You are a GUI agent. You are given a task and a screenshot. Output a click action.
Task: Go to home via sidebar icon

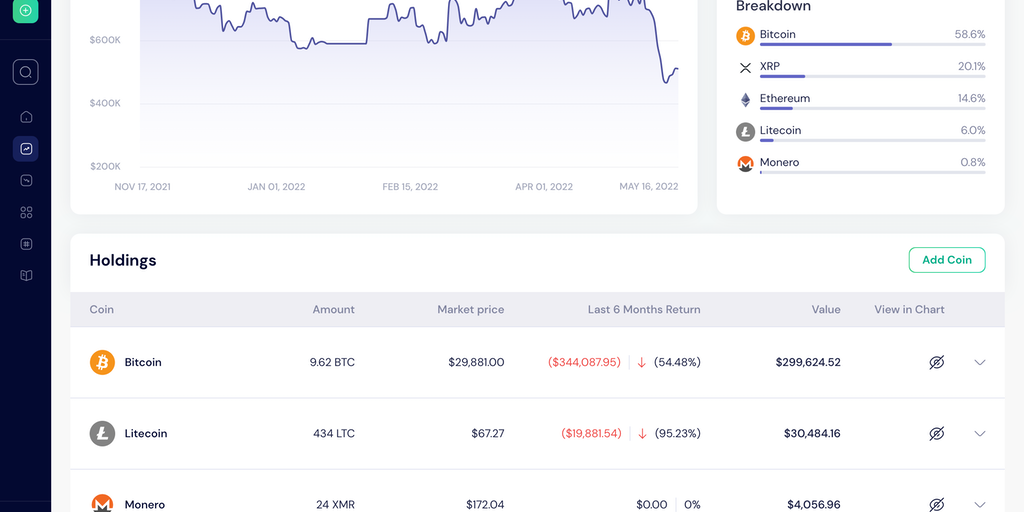(26, 117)
